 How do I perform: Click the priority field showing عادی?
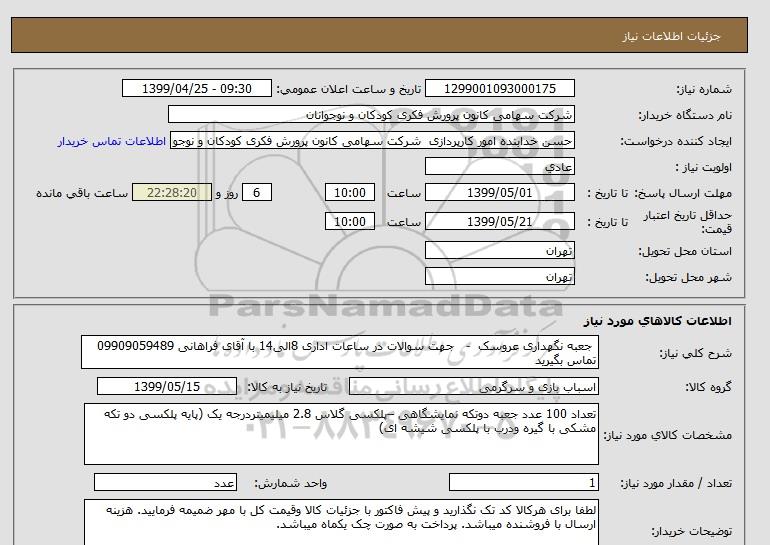499,167
